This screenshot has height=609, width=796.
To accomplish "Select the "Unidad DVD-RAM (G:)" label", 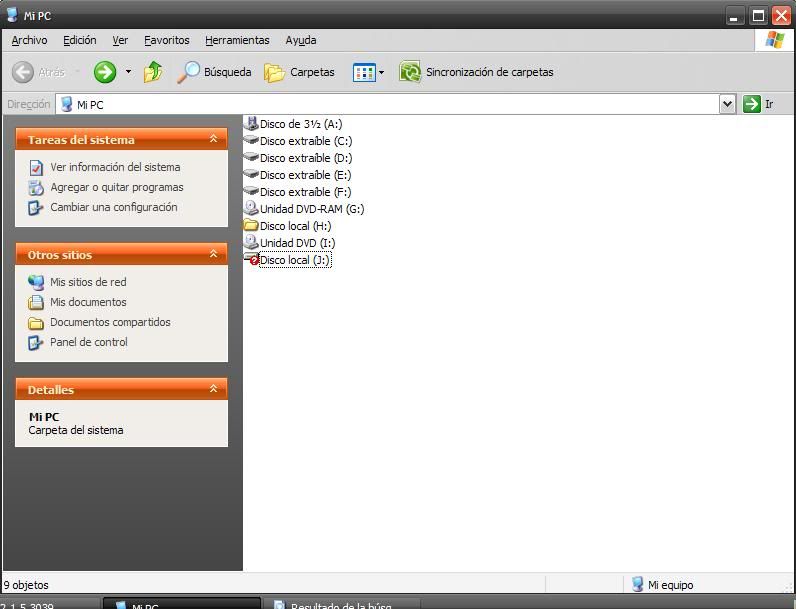I will [x=312, y=209].
